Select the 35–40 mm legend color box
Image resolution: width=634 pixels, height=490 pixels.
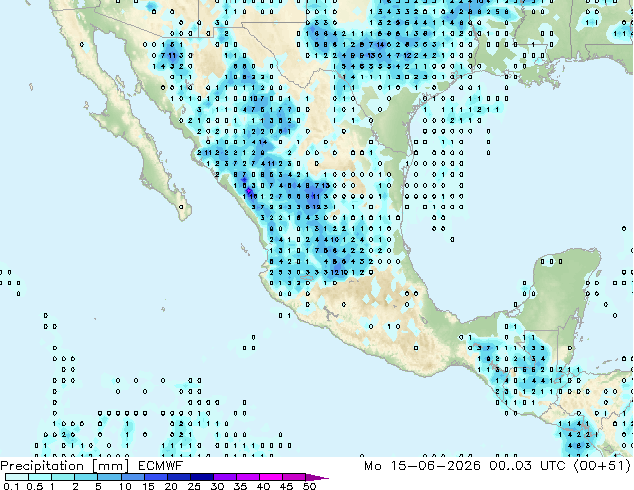click(247, 477)
